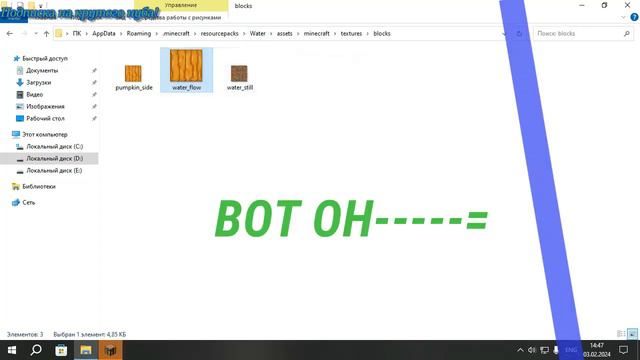Viewport: 640px width, 360px height.
Task: Open Быстрый доступ in navigation pane
Action: 45,58
